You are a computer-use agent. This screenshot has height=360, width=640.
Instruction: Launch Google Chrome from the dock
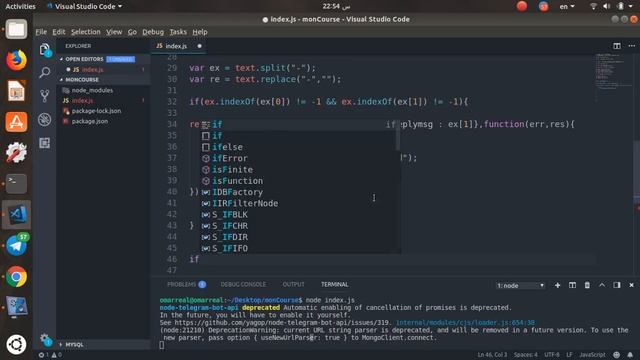16,276
